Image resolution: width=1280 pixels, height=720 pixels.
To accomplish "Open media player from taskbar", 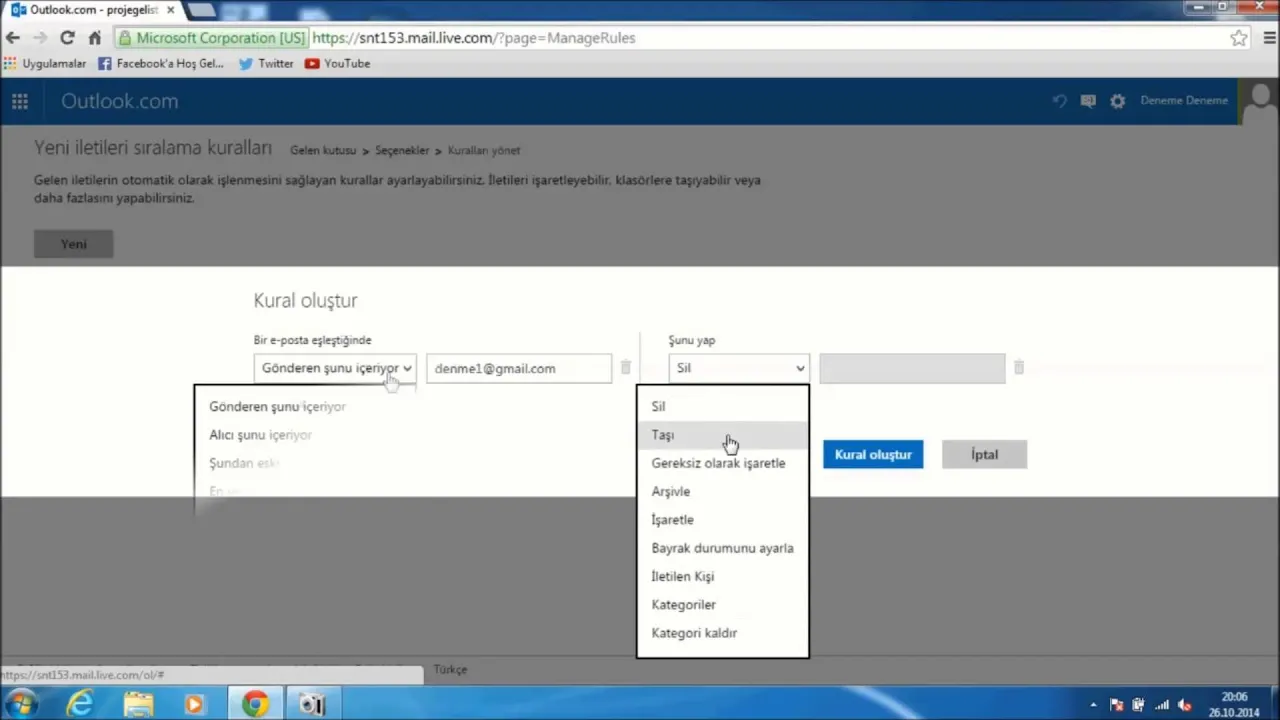I will [194, 704].
